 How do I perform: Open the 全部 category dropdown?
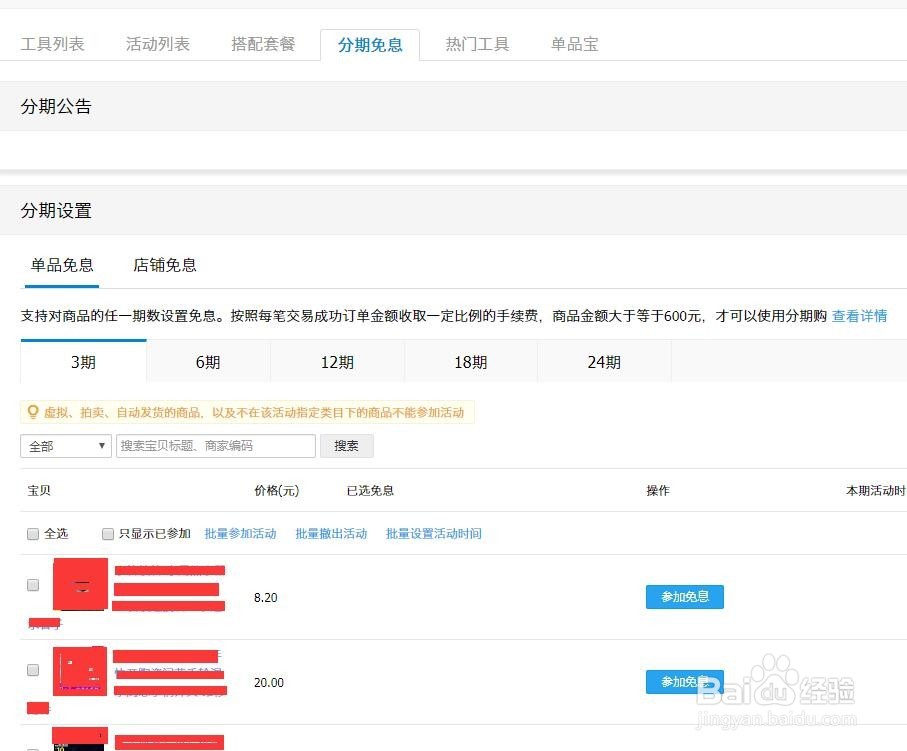click(65, 446)
